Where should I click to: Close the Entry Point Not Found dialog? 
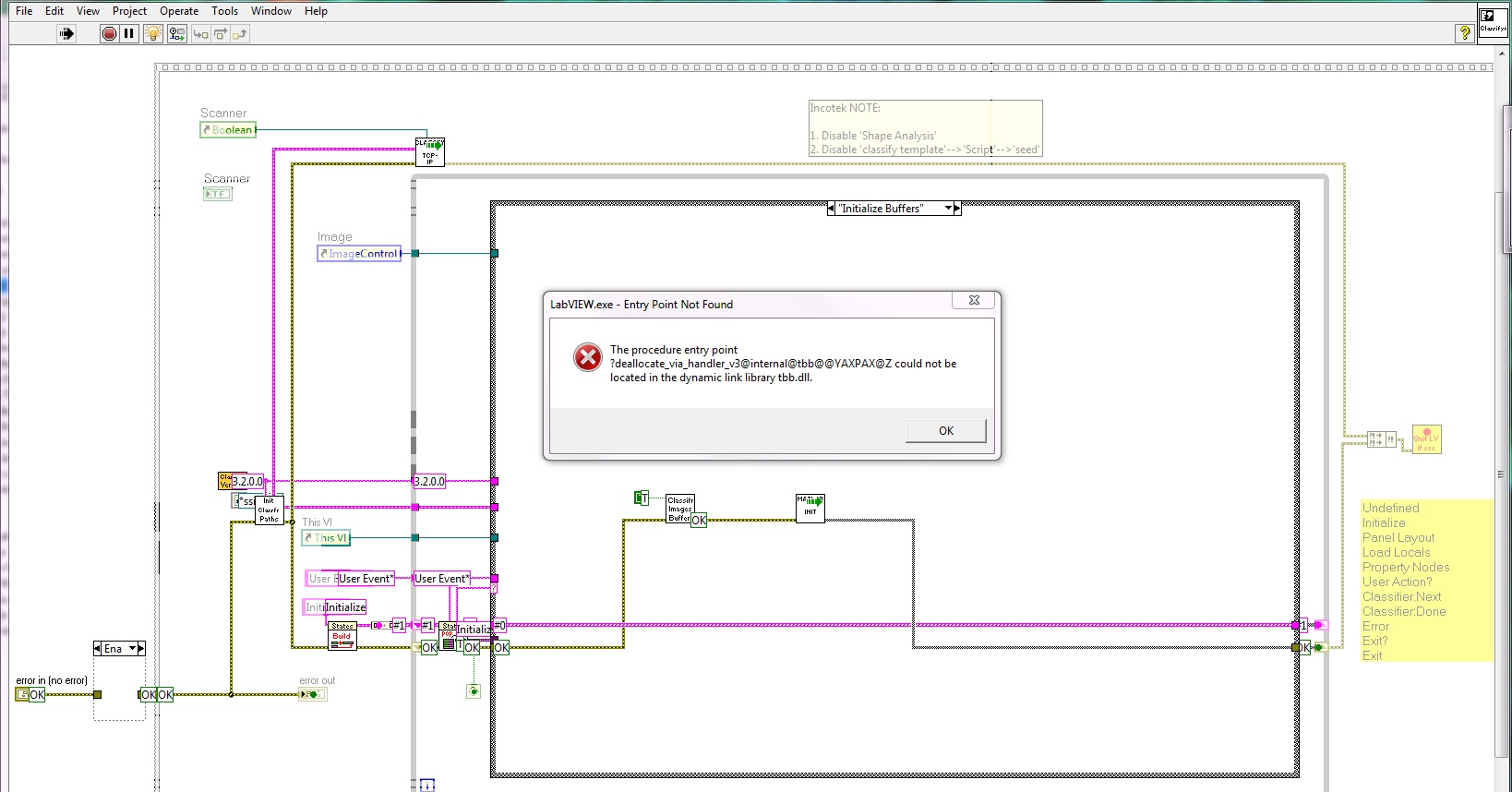974,300
